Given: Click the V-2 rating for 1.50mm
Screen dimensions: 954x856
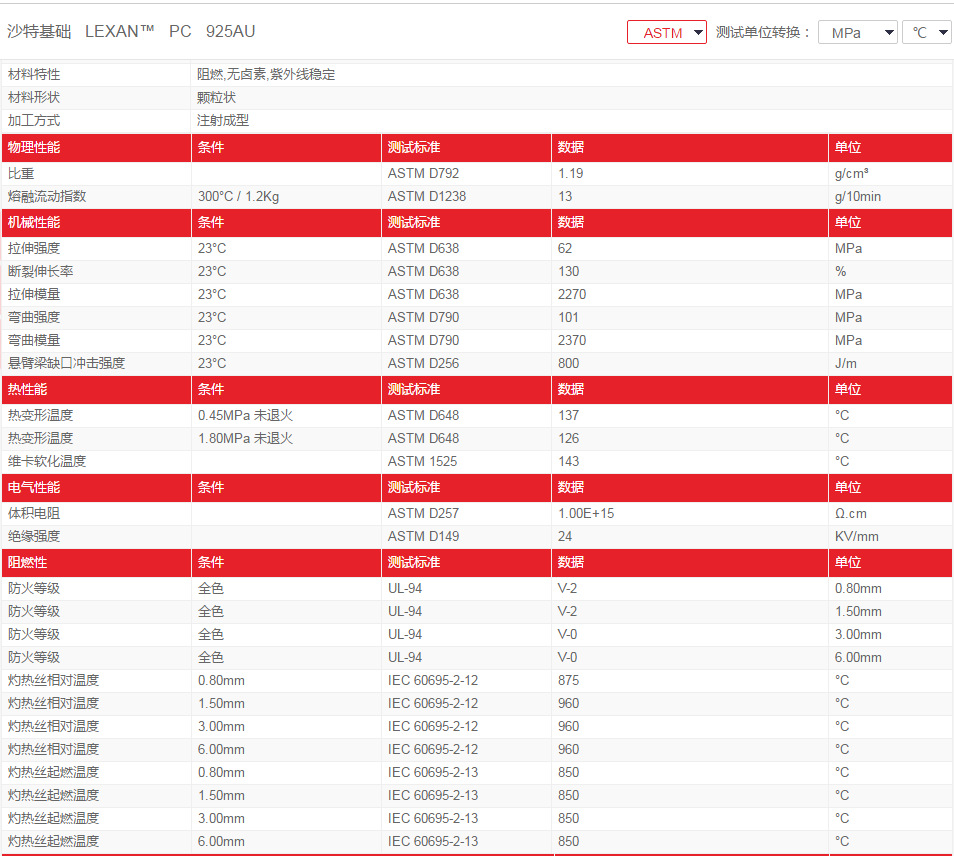Looking at the screenshot, I should 568,611.
